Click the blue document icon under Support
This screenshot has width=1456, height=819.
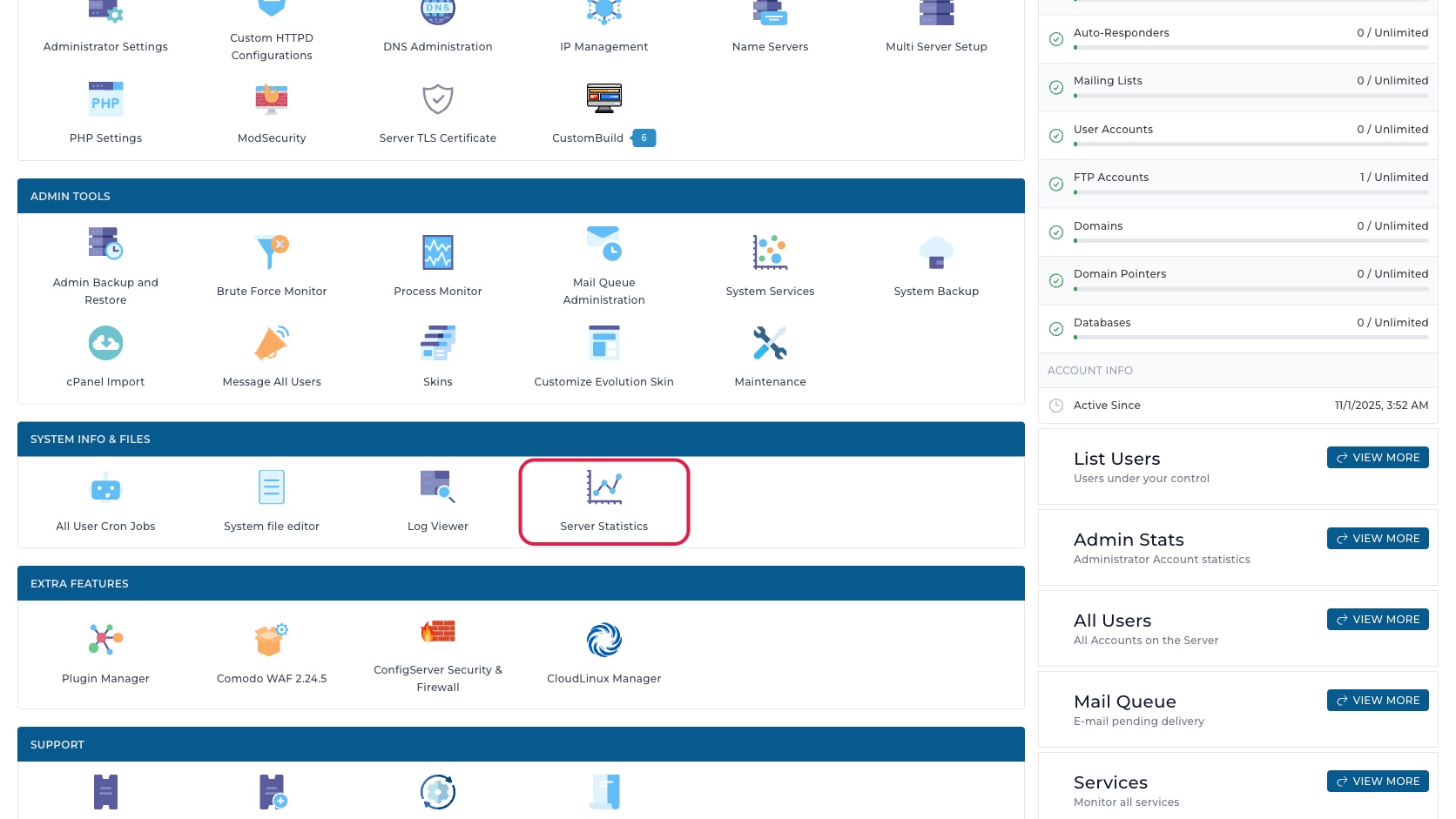[x=604, y=792]
